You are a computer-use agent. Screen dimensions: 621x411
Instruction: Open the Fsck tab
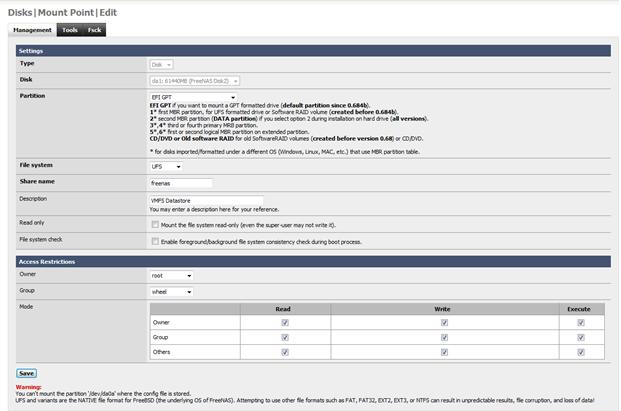tap(94, 30)
